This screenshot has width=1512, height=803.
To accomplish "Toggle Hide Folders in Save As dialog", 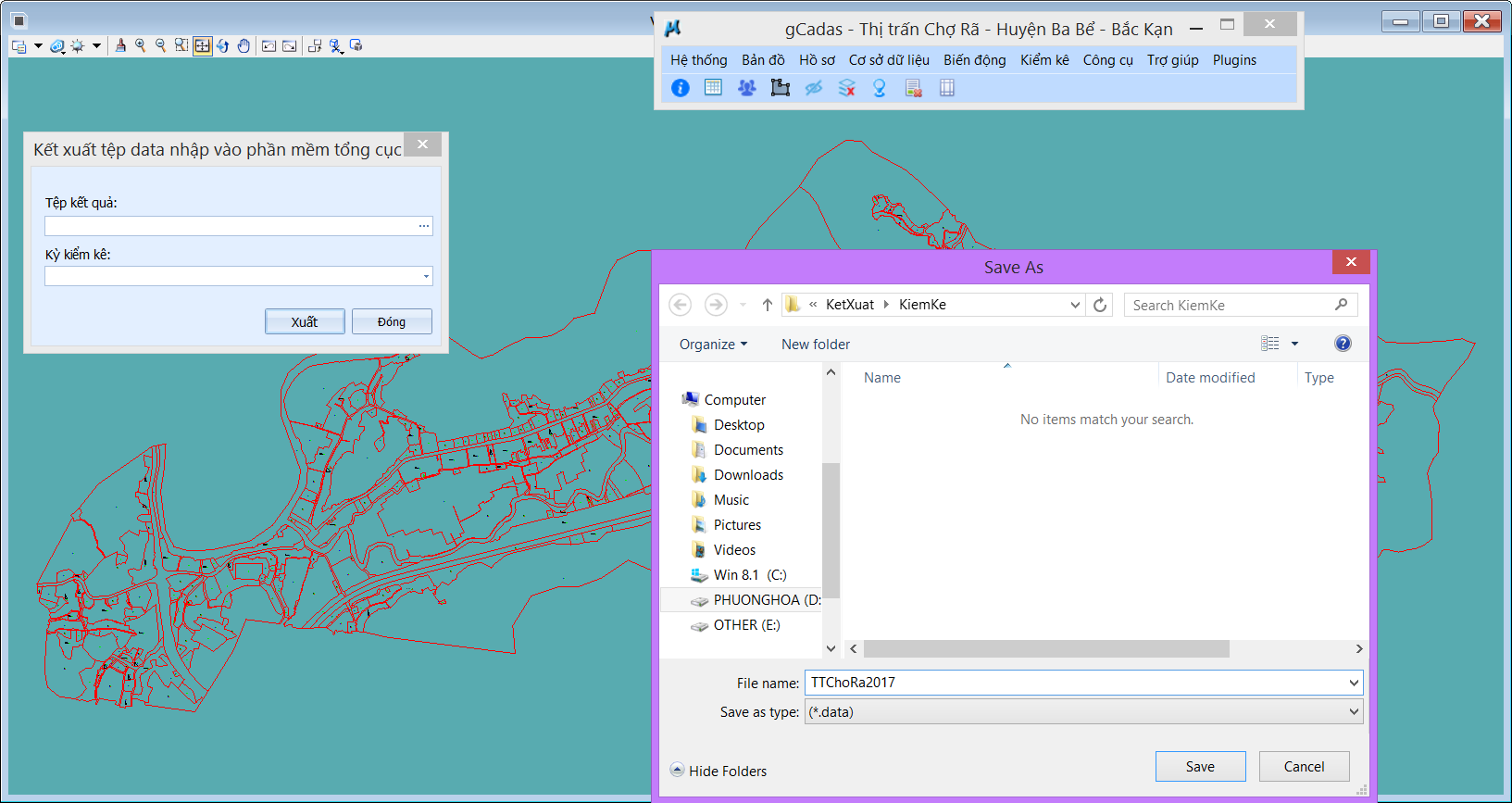I will [x=719, y=771].
